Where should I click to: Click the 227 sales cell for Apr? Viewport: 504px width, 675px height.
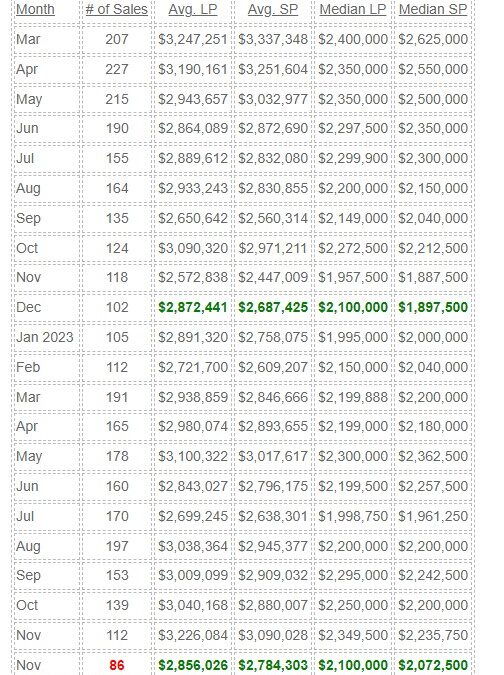117,69
